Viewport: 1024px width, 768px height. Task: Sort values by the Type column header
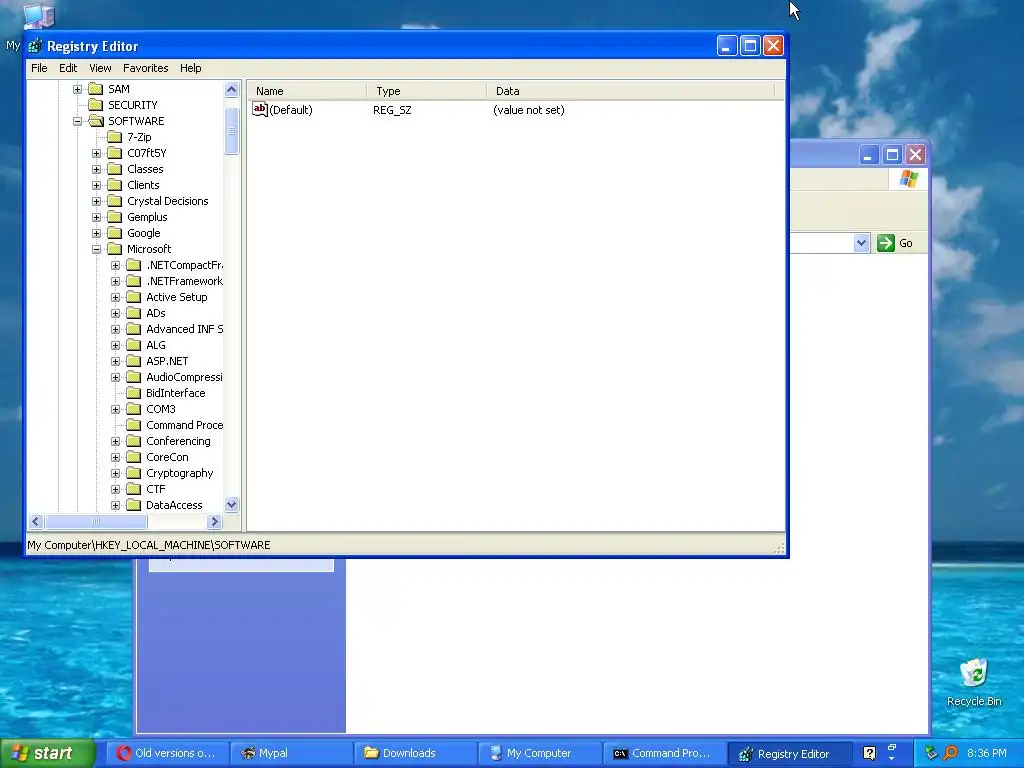(x=427, y=91)
